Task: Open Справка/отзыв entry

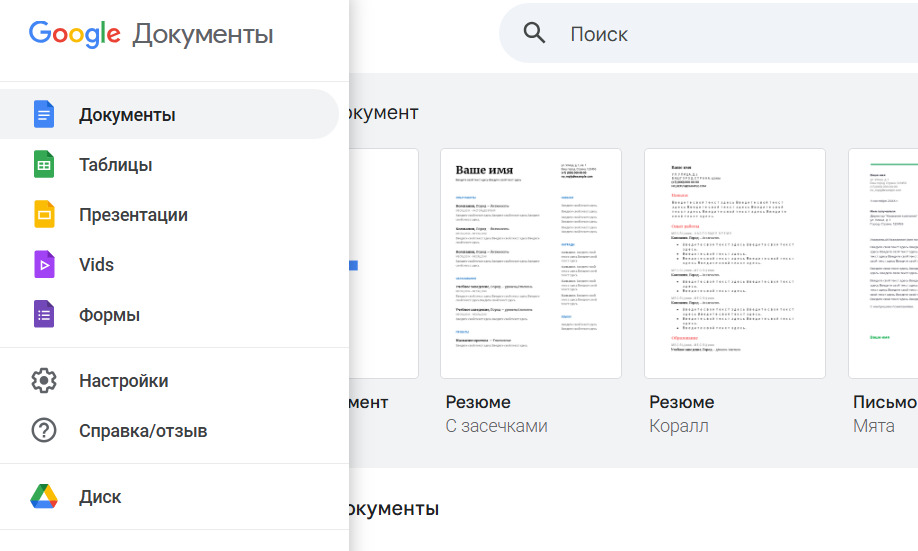Action: pos(143,431)
